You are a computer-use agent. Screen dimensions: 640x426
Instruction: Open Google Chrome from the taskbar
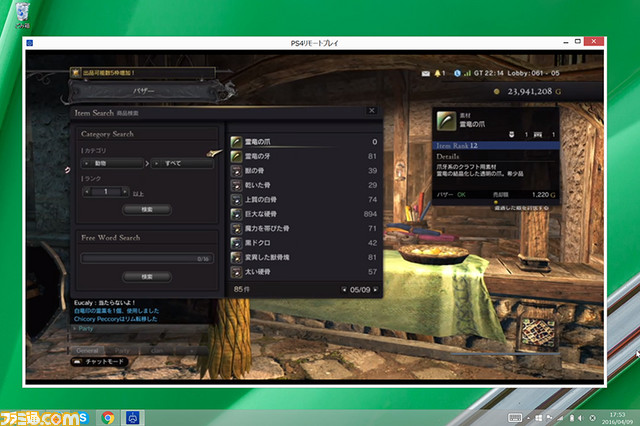point(108,417)
